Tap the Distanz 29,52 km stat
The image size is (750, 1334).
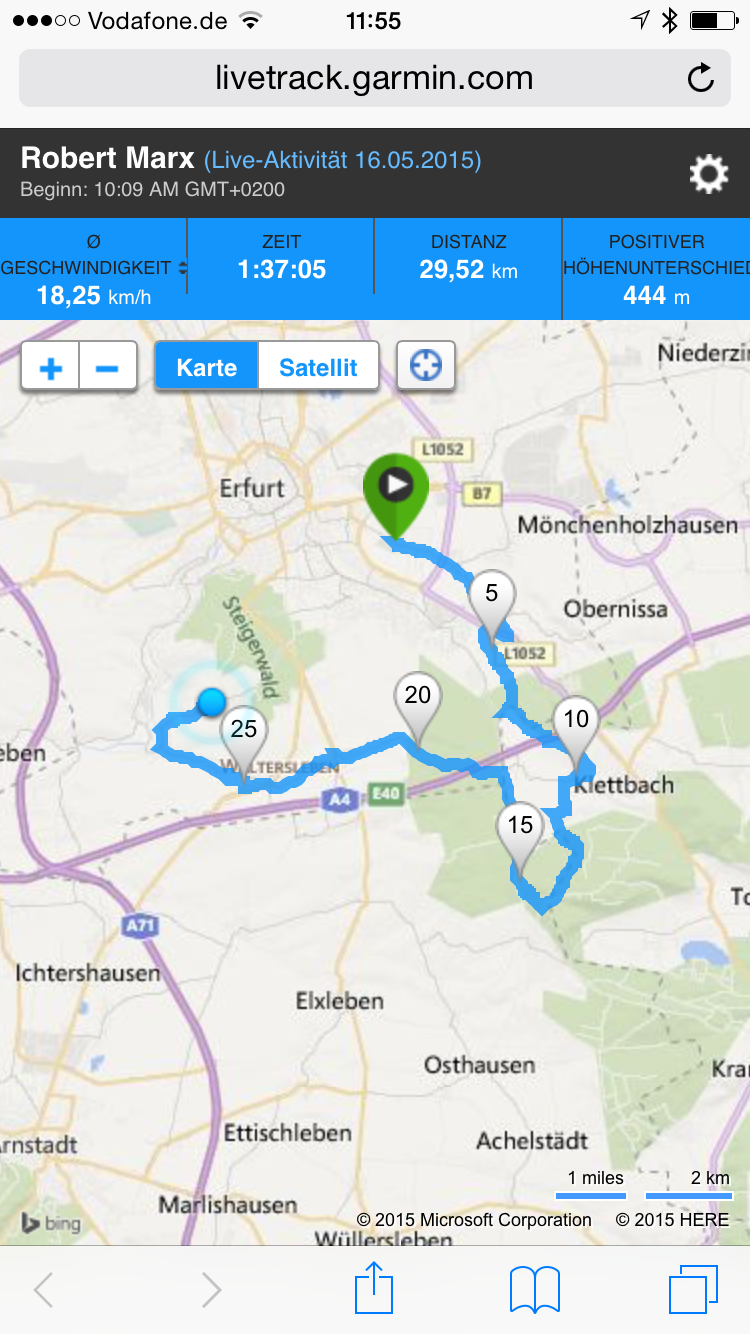coord(468,257)
